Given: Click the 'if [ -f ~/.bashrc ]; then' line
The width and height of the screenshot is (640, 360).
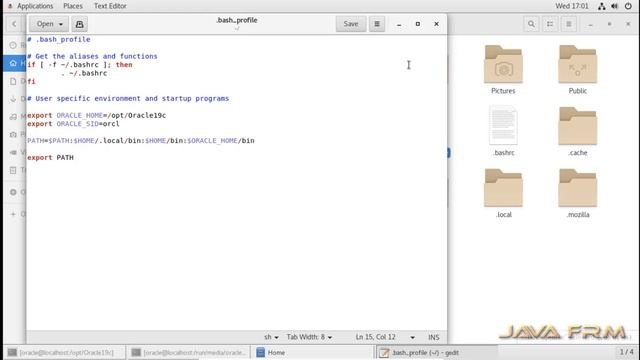Looking at the screenshot, I should 80,65.
